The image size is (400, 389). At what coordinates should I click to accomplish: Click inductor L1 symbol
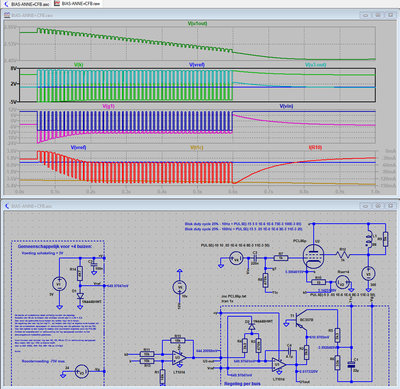[368, 239]
